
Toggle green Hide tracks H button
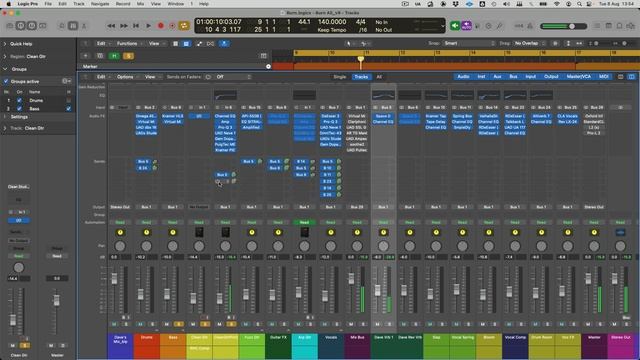[x=114, y=56]
